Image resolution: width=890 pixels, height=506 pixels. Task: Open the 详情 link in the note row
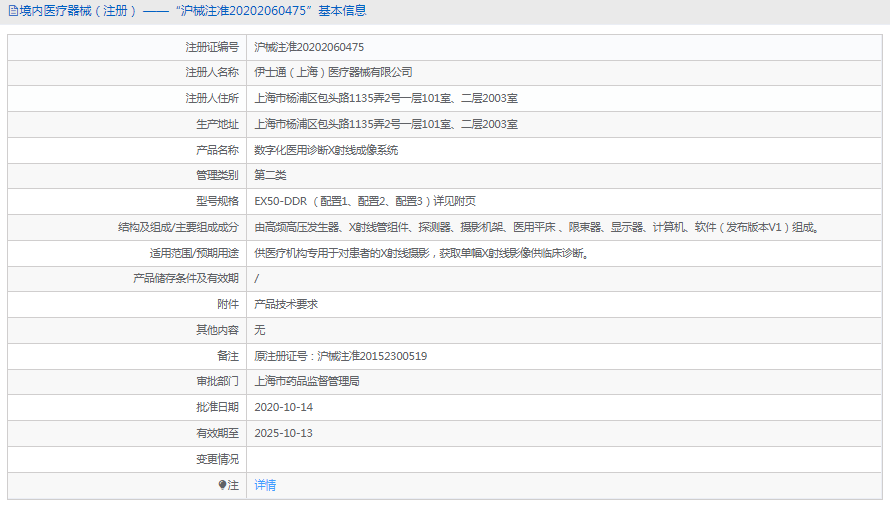[265, 485]
